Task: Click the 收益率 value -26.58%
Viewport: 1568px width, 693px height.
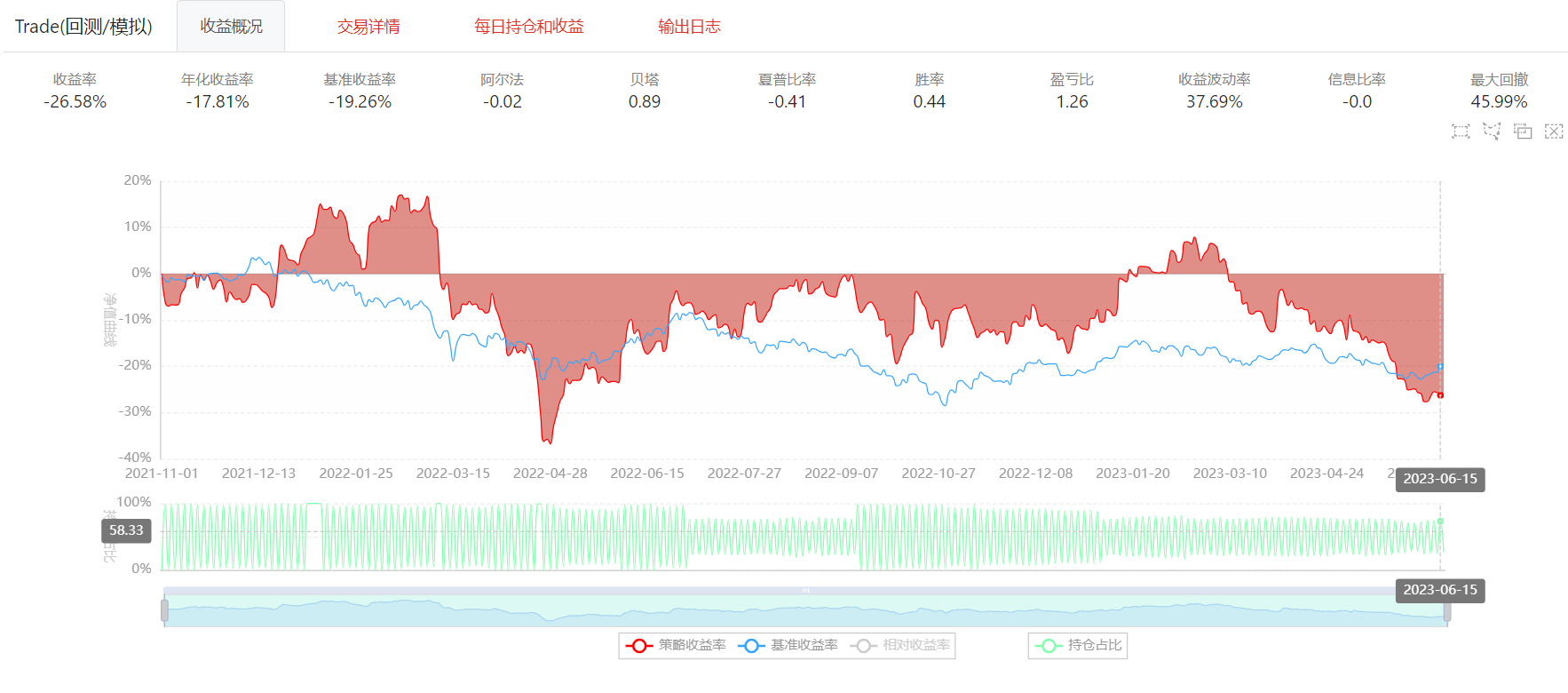Action: pos(75,102)
